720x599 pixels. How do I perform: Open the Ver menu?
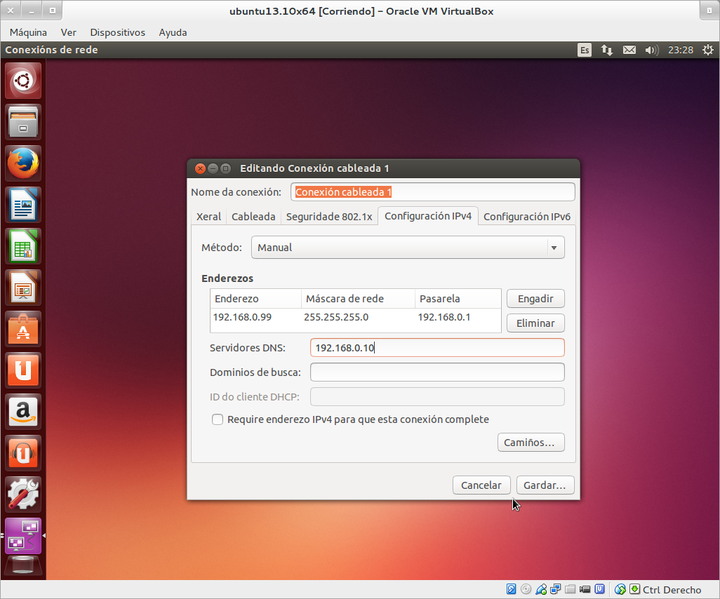[68, 33]
